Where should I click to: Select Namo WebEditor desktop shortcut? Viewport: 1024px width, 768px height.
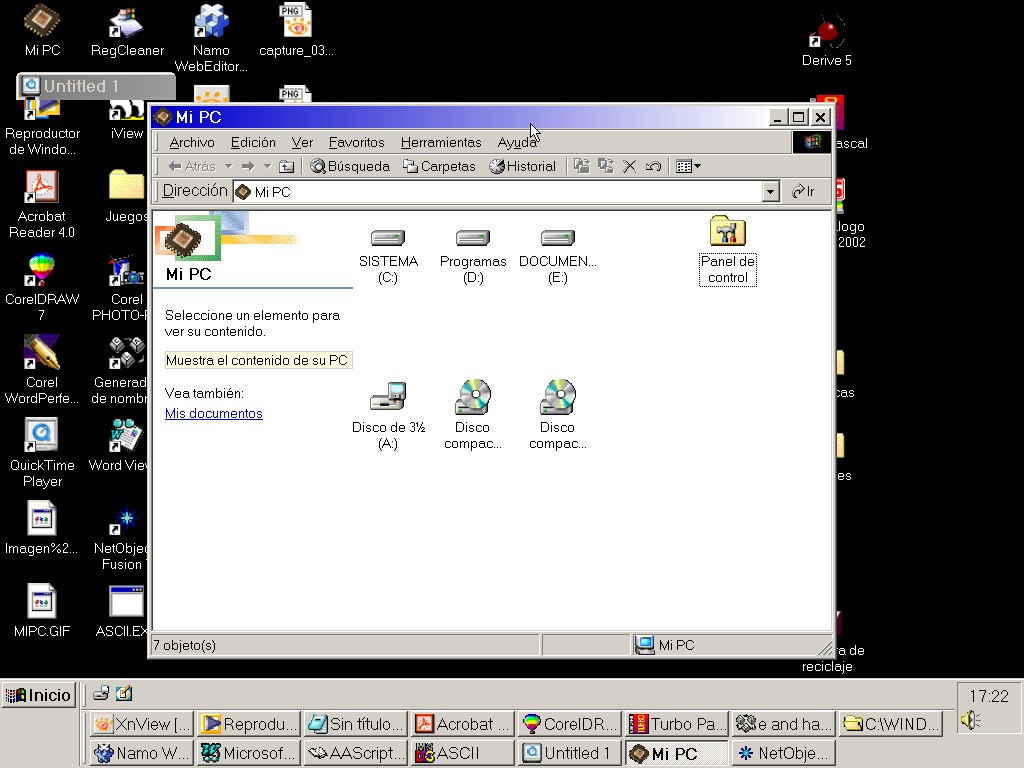[211, 38]
